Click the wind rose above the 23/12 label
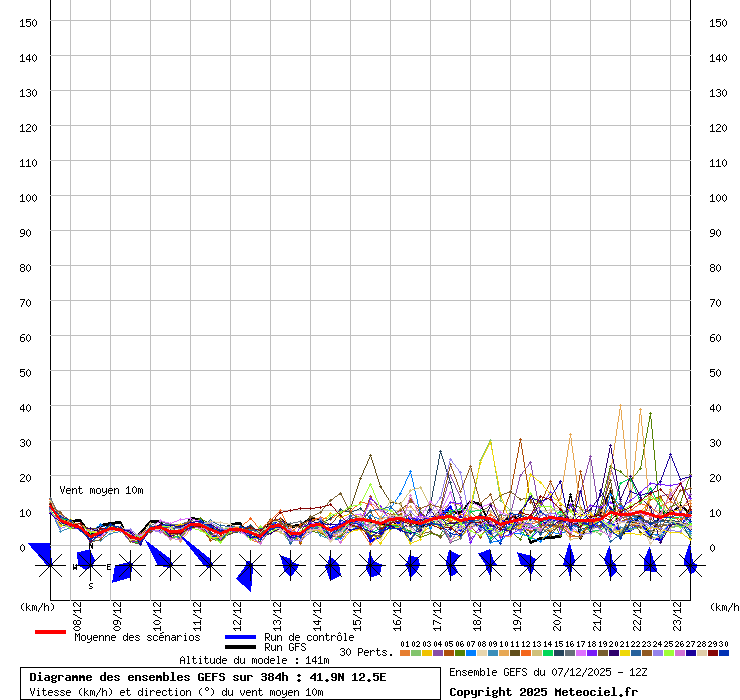Viewport: 740px width, 700px height. [690, 566]
